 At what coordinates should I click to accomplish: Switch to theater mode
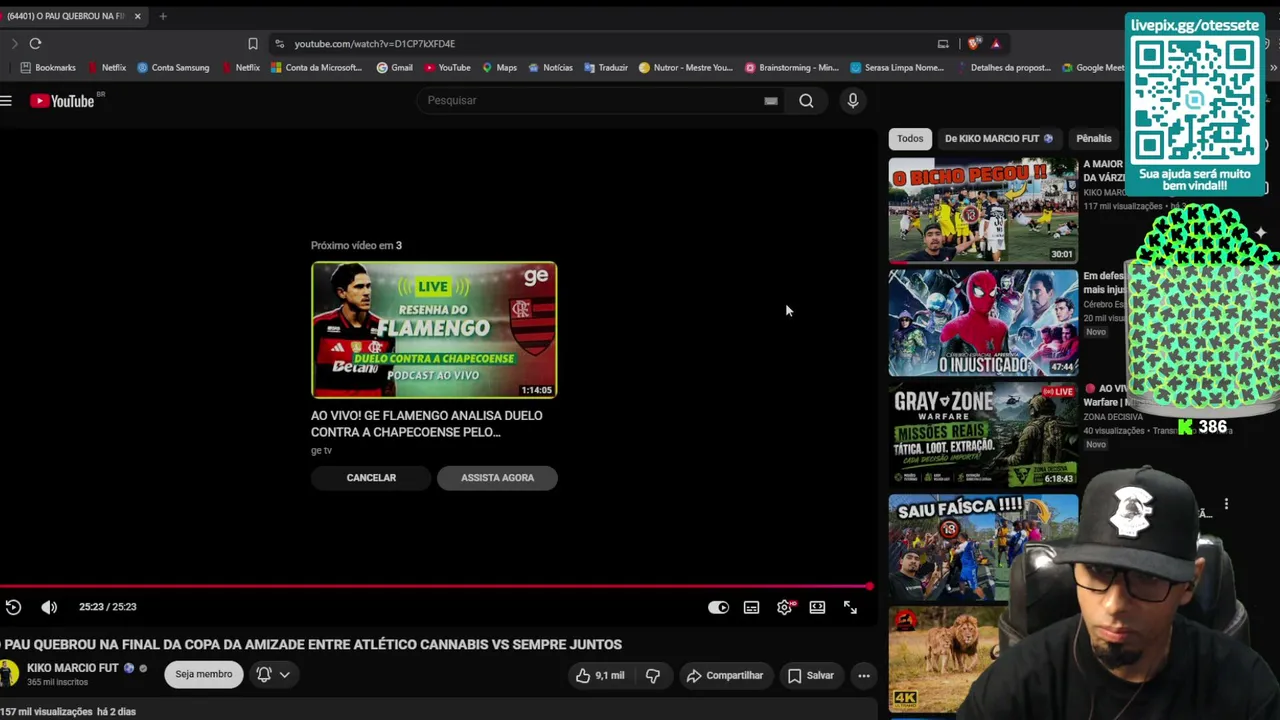tap(817, 607)
